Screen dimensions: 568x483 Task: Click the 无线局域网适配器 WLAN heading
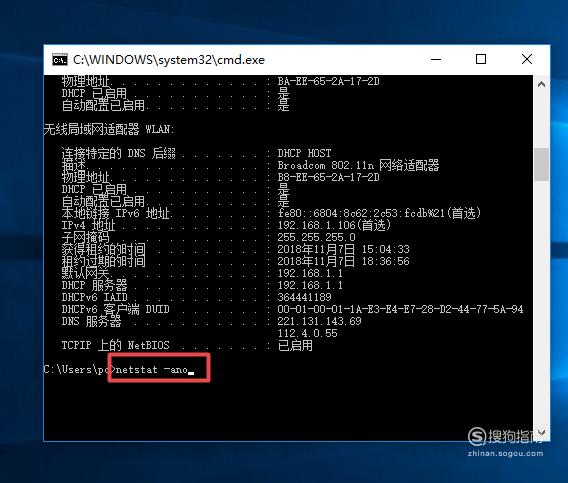pos(109,129)
